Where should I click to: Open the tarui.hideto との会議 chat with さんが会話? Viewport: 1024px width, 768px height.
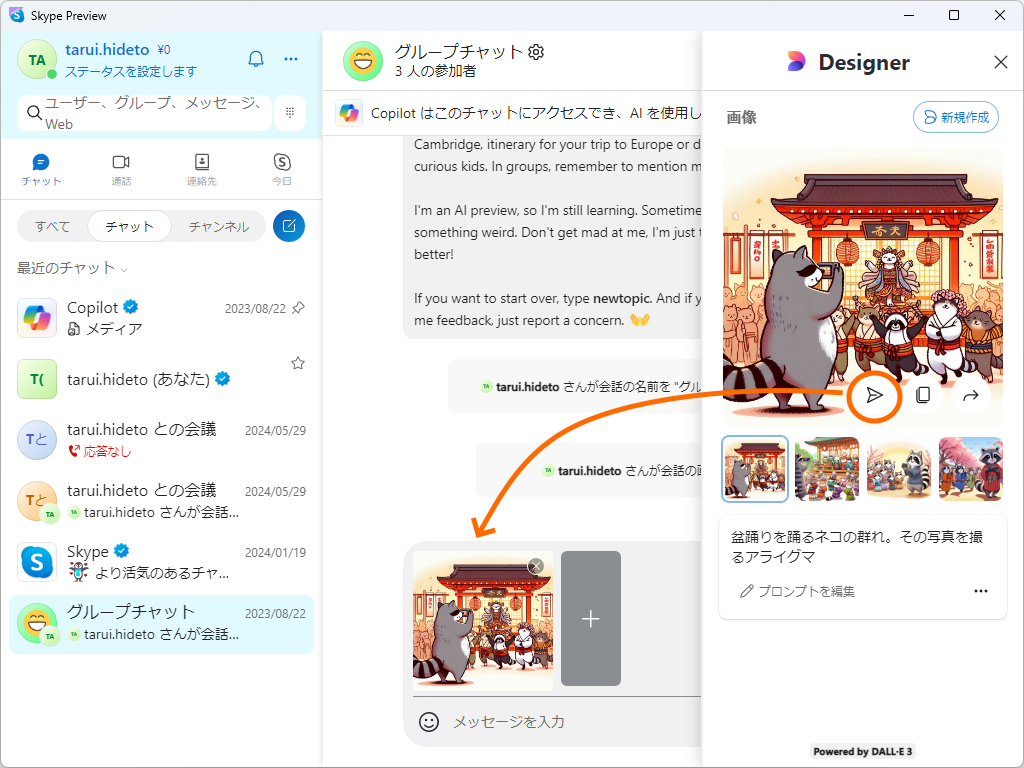[161, 501]
